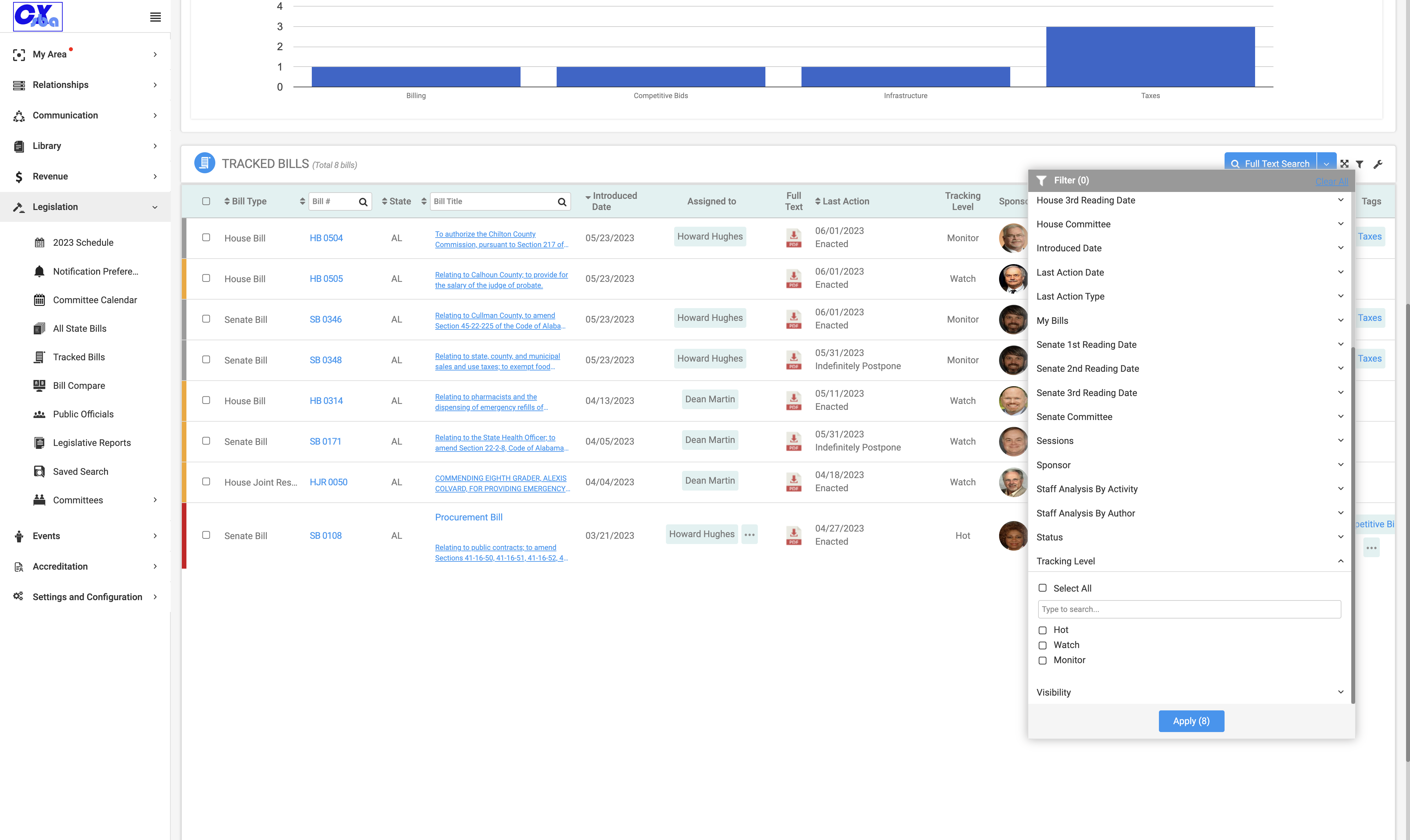The image size is (1410, 840).
Task: Click the Apply (8) button
Action: [x=1191, y=721]
